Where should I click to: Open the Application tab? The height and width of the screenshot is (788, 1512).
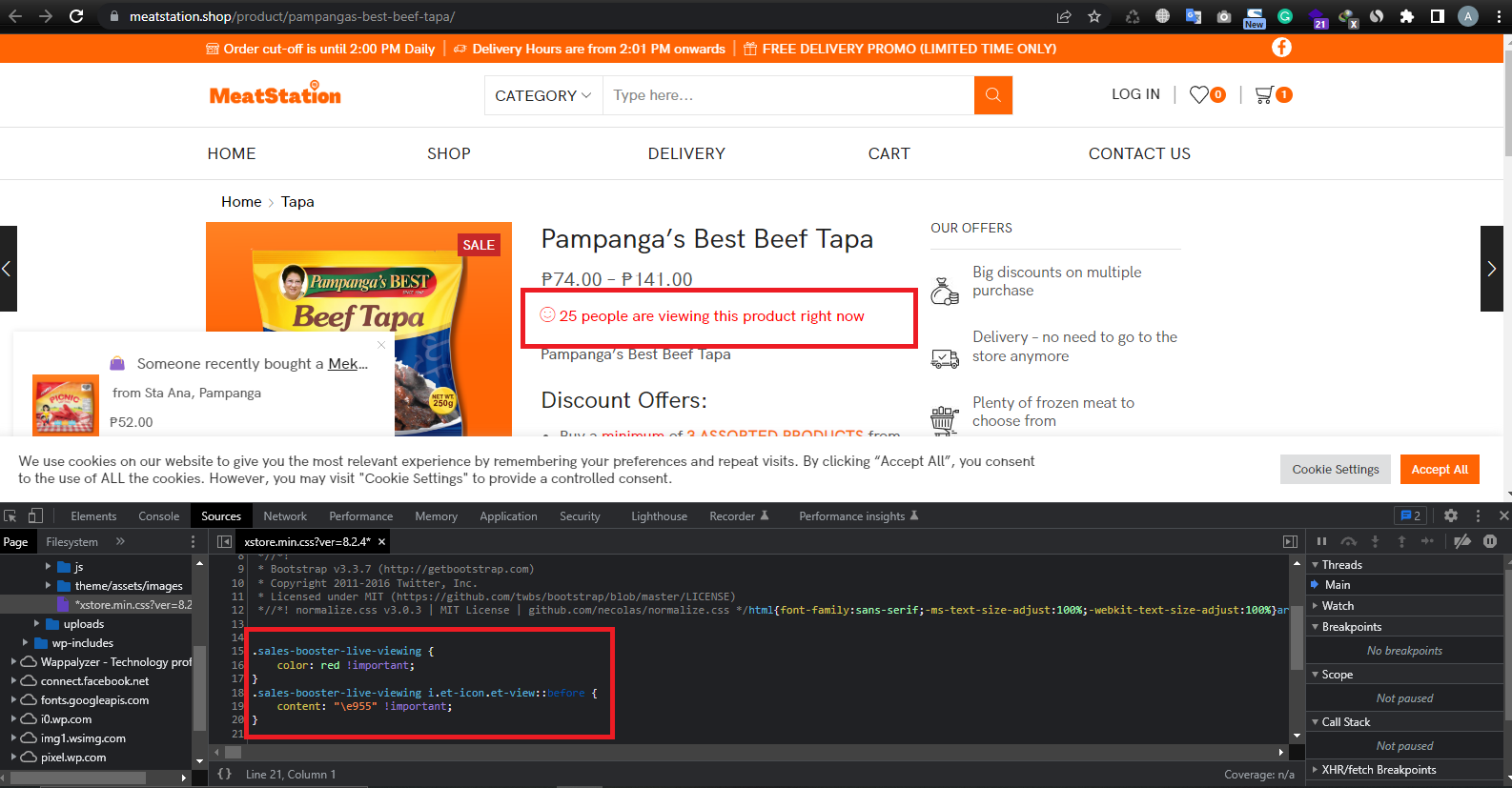coord(508,515)
